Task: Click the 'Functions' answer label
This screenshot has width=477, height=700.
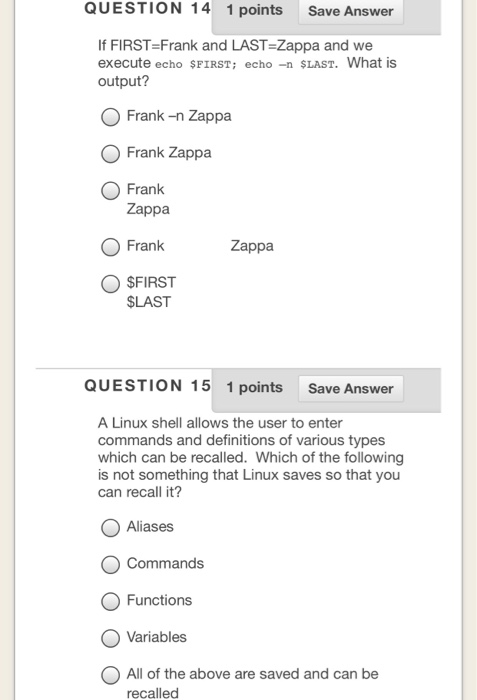Action: (x=159, y=600)
